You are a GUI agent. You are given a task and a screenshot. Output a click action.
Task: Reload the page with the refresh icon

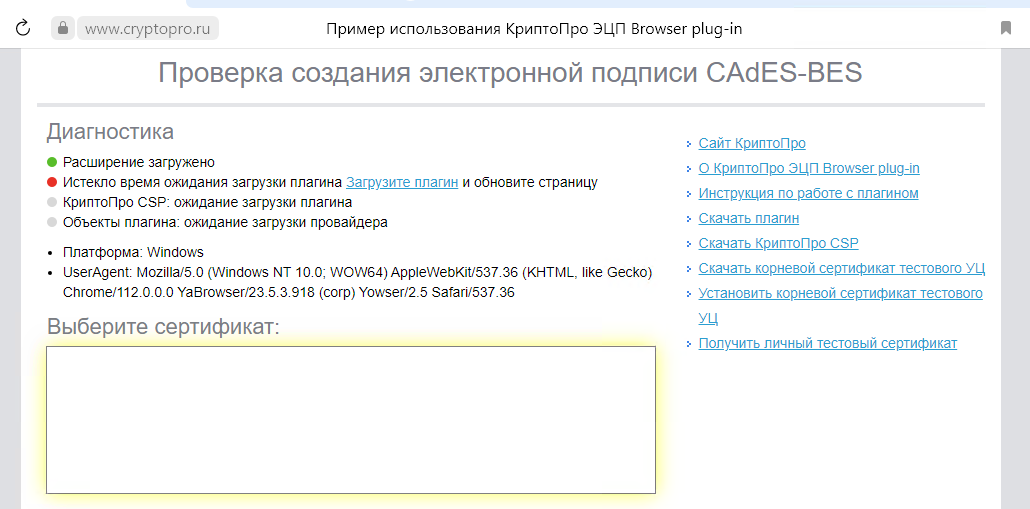click(23, 28)
